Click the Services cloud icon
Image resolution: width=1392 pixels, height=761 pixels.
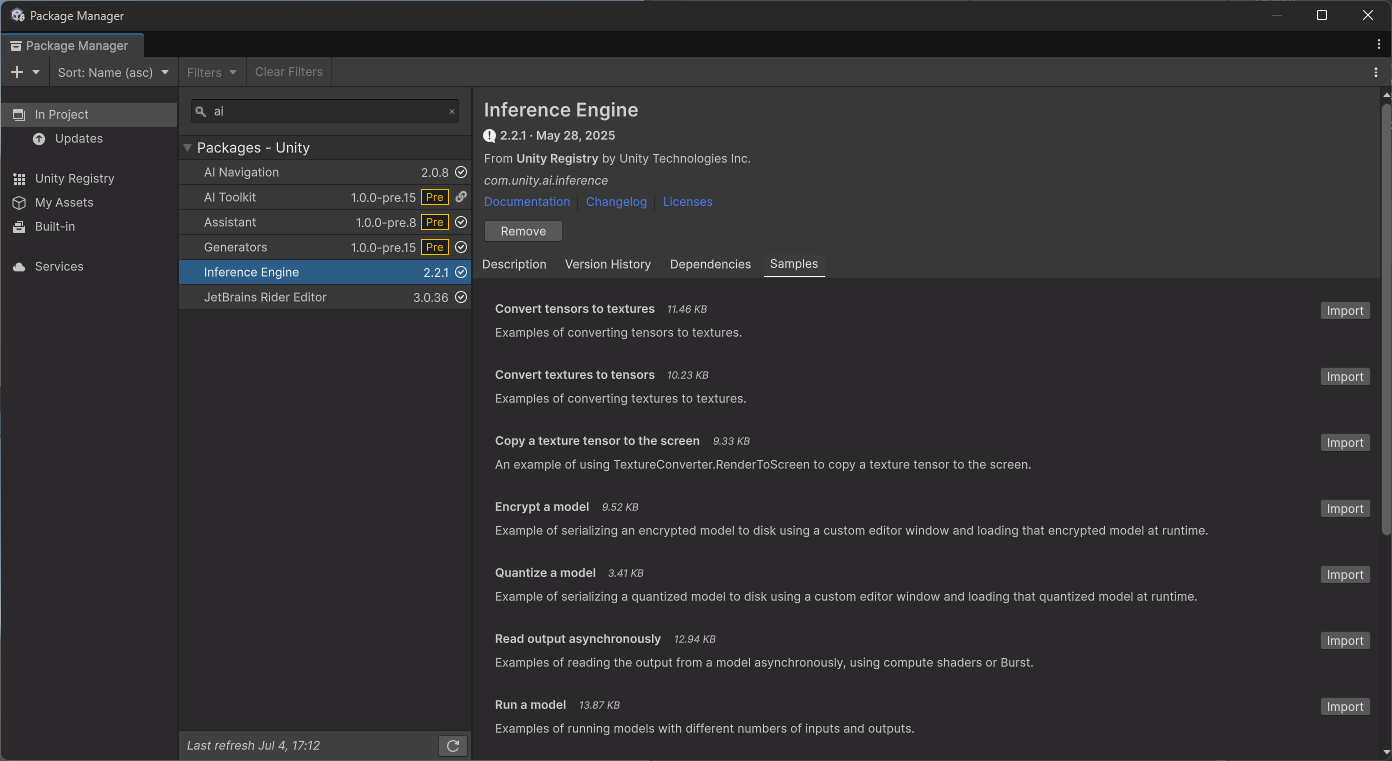click(18, 267)
